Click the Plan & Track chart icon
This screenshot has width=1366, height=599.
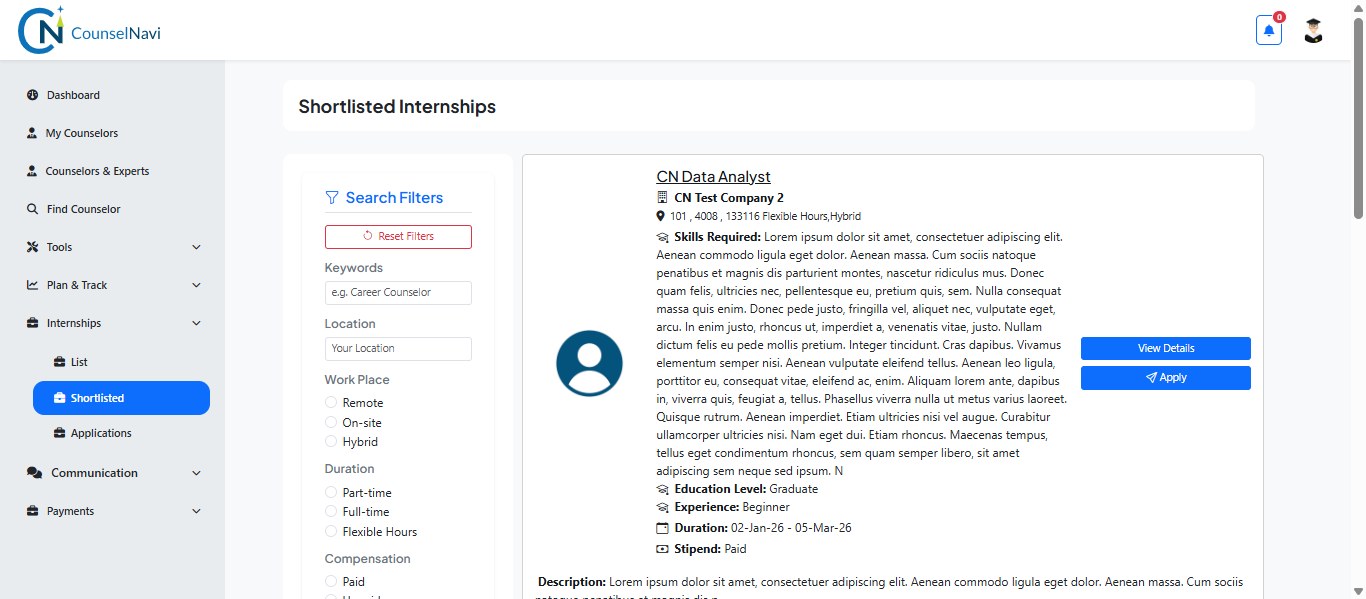[x=31, y=285]
